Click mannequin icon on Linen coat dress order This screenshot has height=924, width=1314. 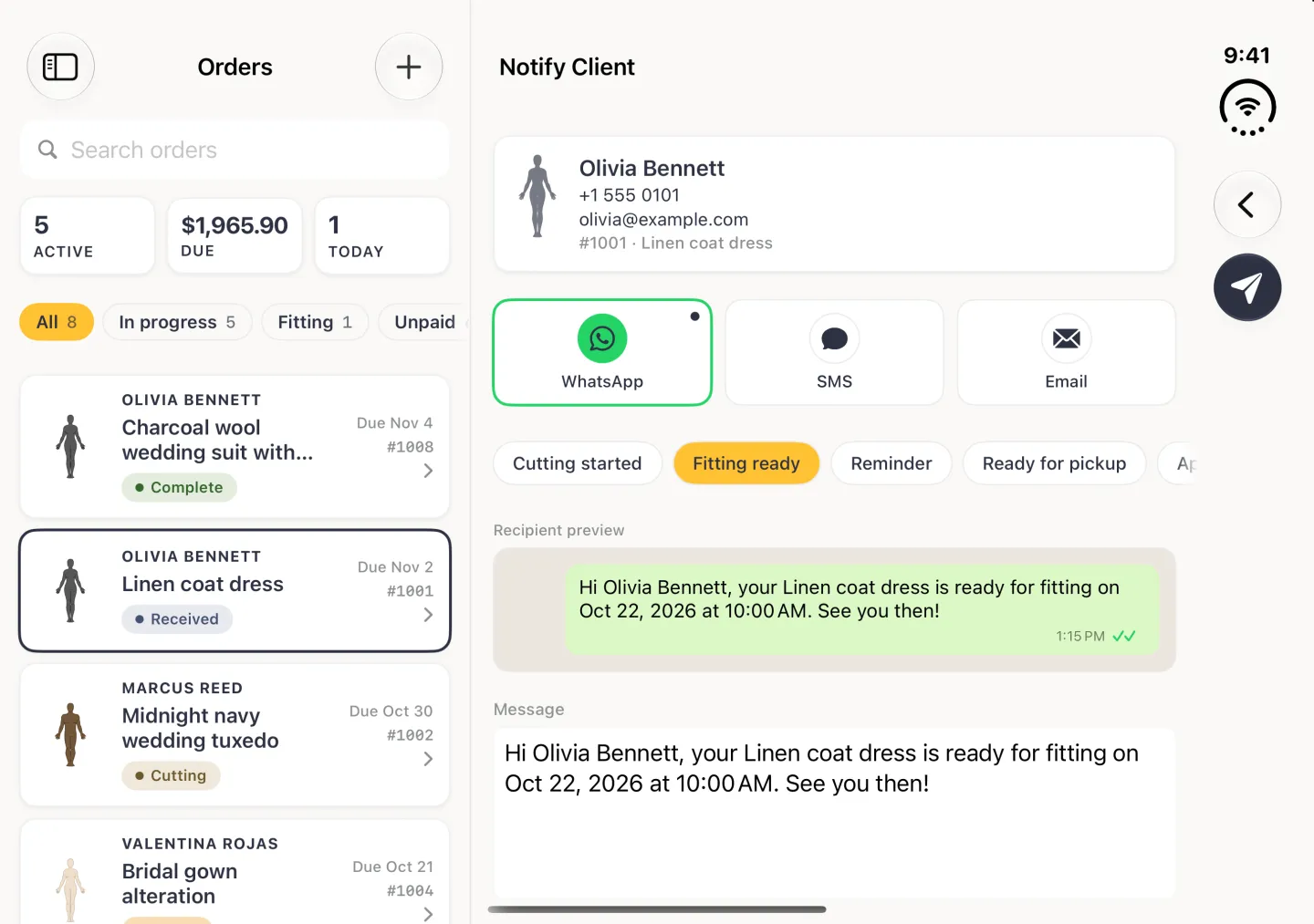click(70, 590)
